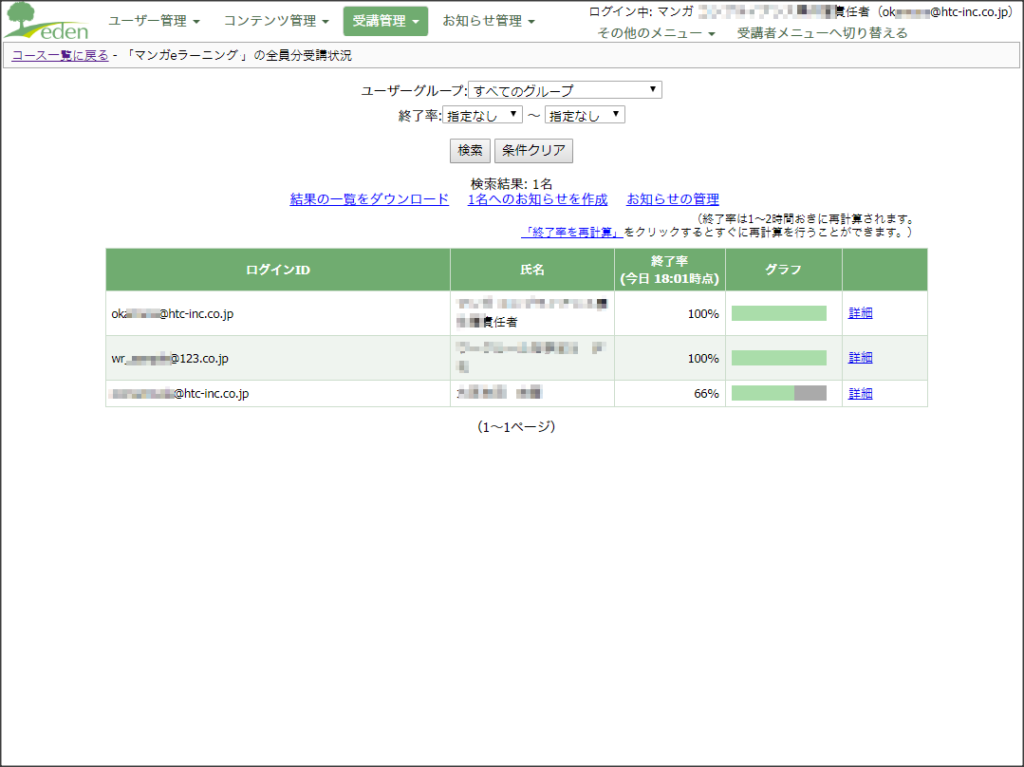The image size is (1024, 767).
Task: Click the 66% completion rate cell
Action: click(670, 393)
